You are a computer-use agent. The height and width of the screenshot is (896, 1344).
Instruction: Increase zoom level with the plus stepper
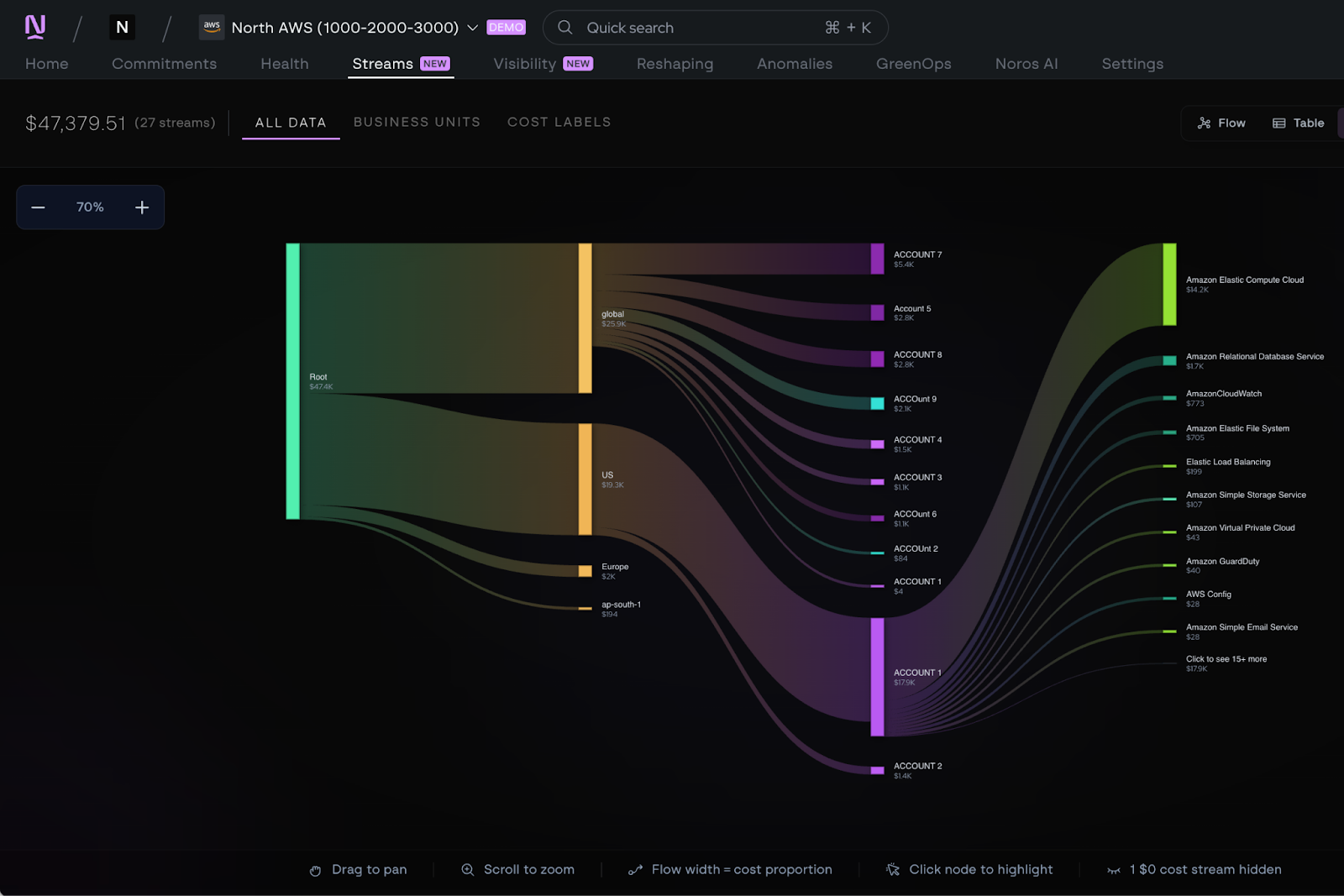click(x=142, y=207)
